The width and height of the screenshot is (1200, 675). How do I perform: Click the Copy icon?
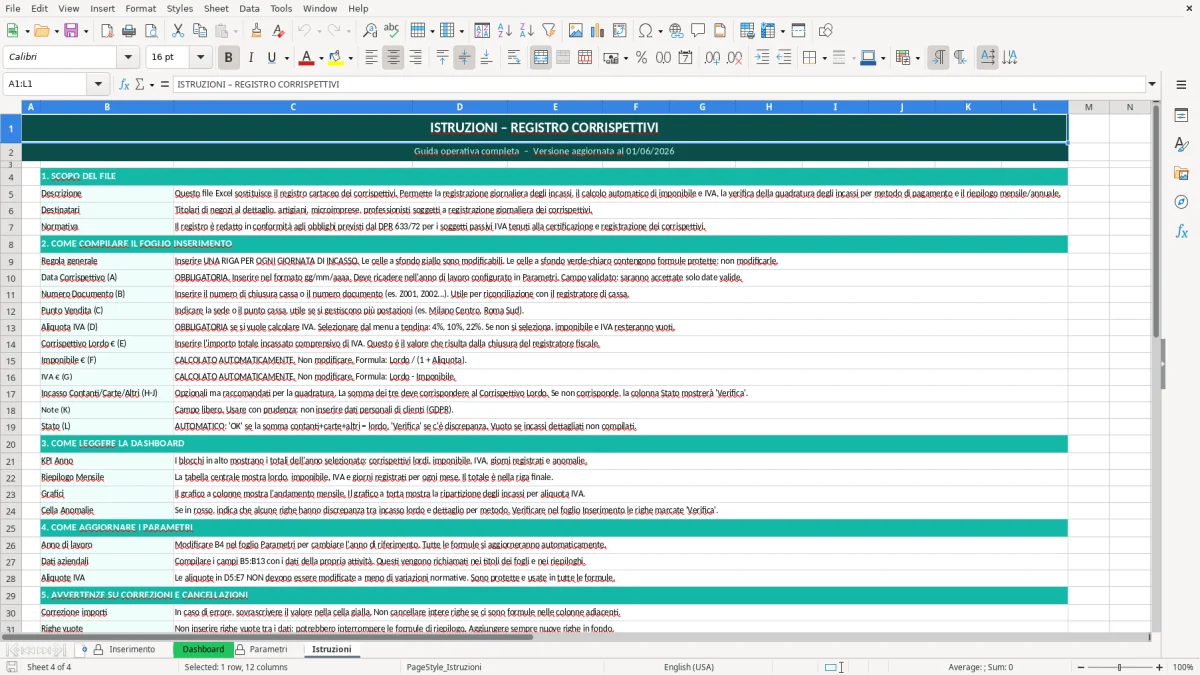[199, 31]
